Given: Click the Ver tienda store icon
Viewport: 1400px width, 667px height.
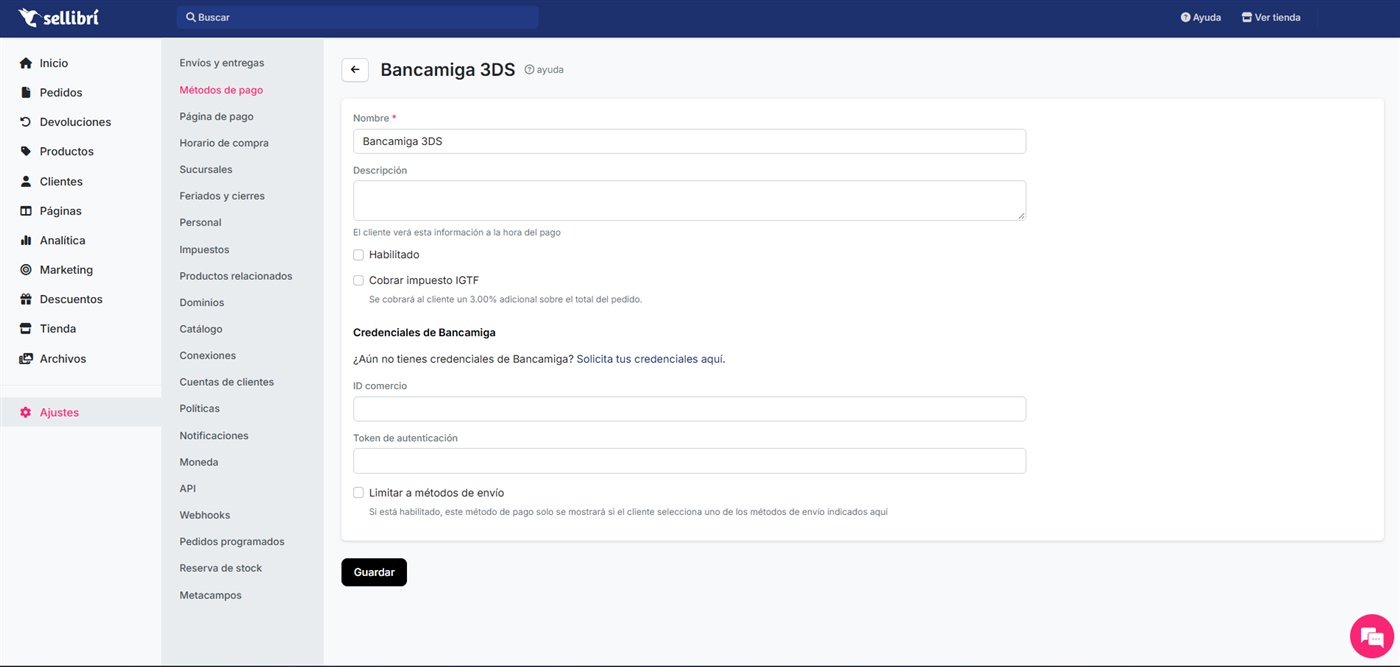Looking at the screenshot, I should tap(1246, 17).
